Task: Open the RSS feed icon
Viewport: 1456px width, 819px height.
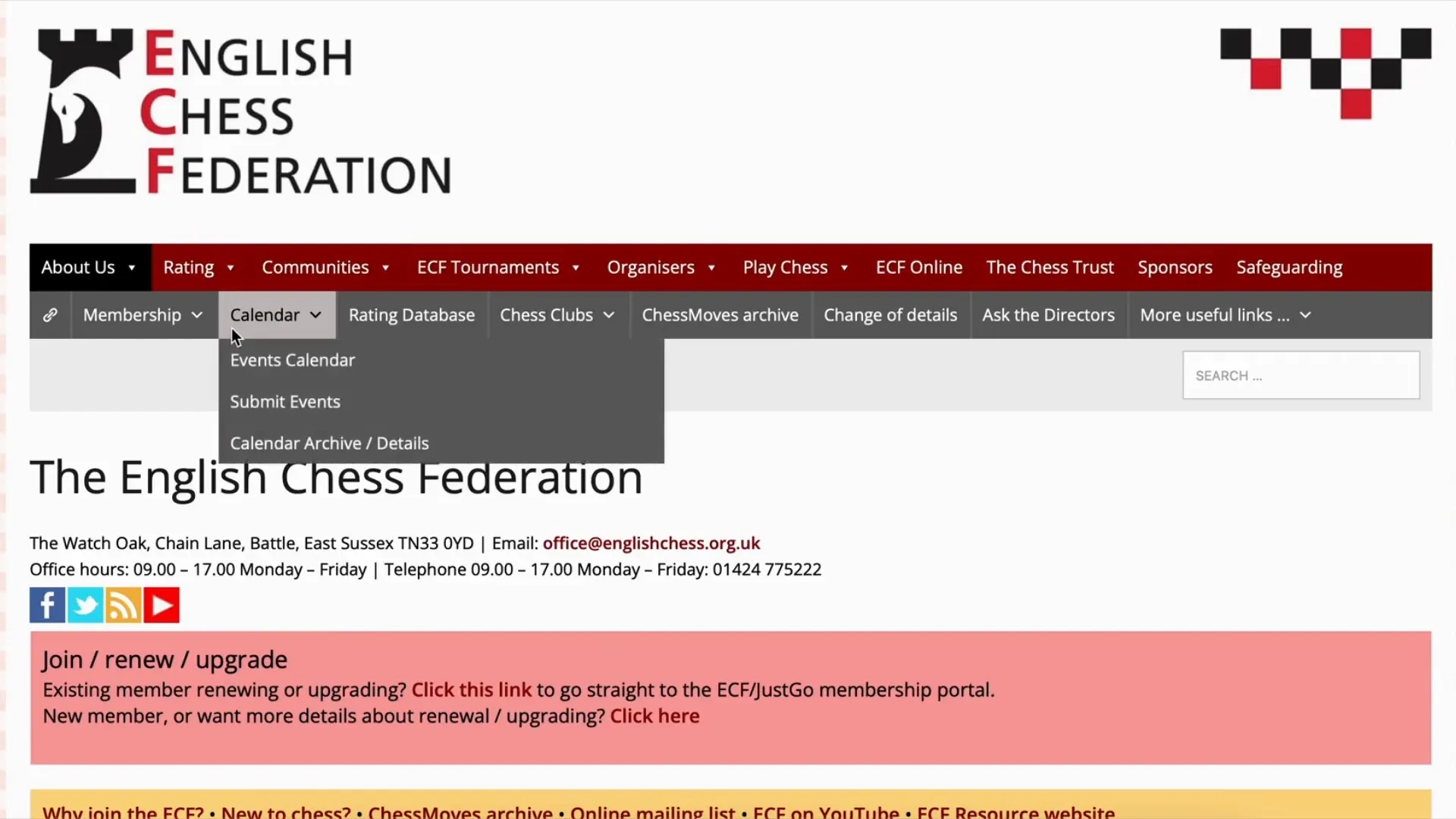Action: point(123,605)
